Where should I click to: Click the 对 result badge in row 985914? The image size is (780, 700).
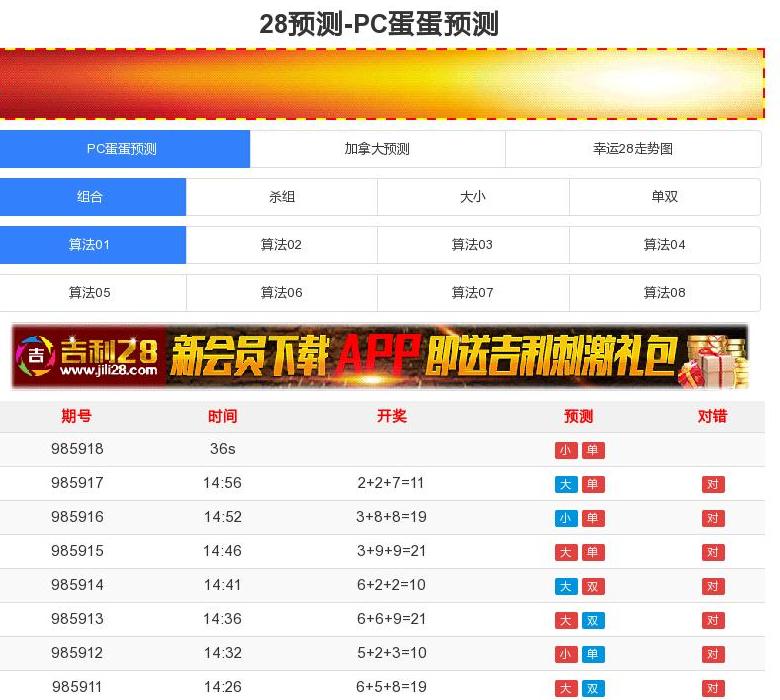[x=713, y=587]
